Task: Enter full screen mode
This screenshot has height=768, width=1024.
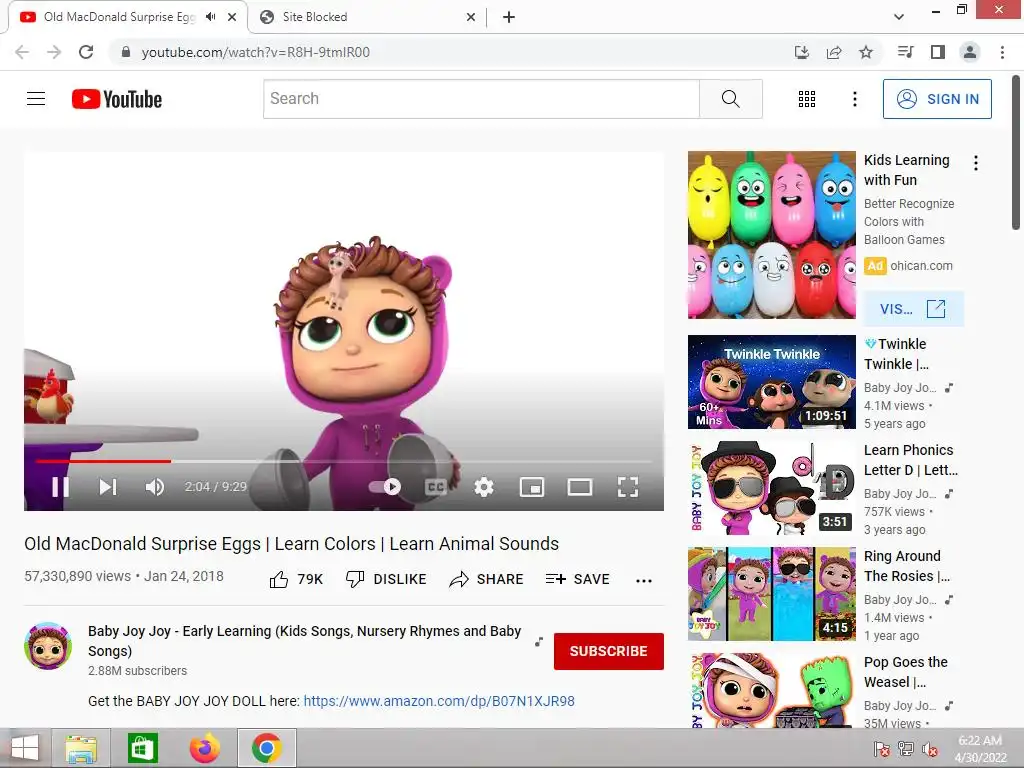Action: pyautogui.click(x=628, y=487)
